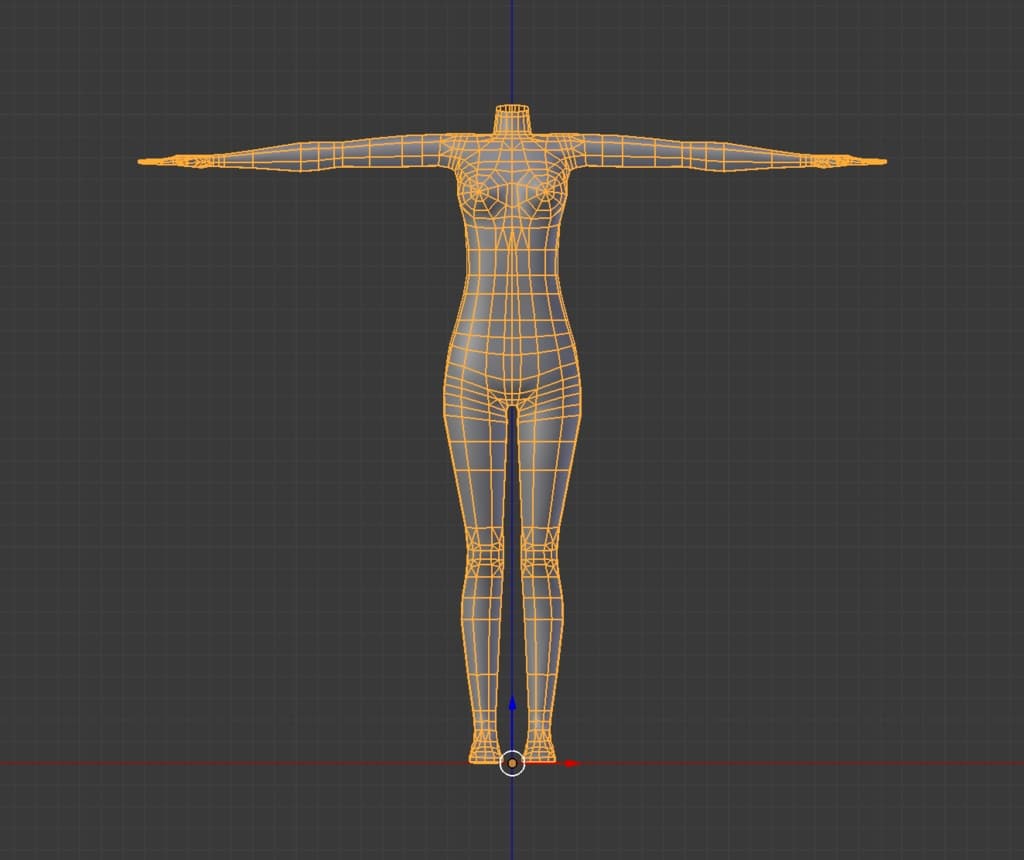This screenshot has height=860, width=1024.
Task: Select the orange object origin dot
Action: (x=512, y=764)
